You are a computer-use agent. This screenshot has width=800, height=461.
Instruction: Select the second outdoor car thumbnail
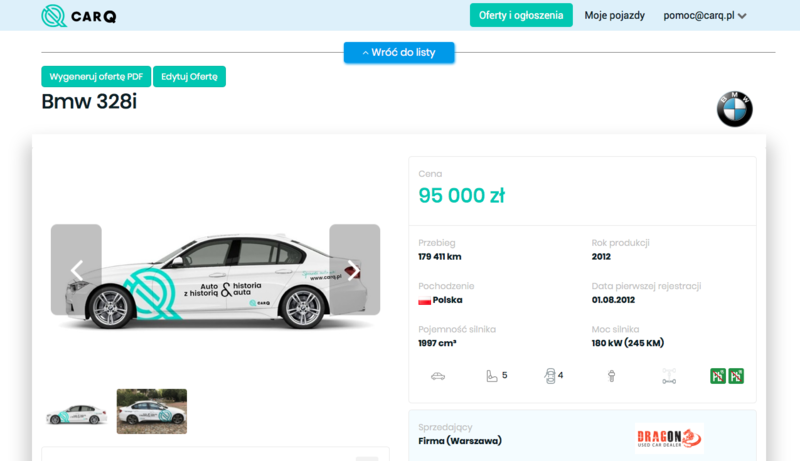152,411
